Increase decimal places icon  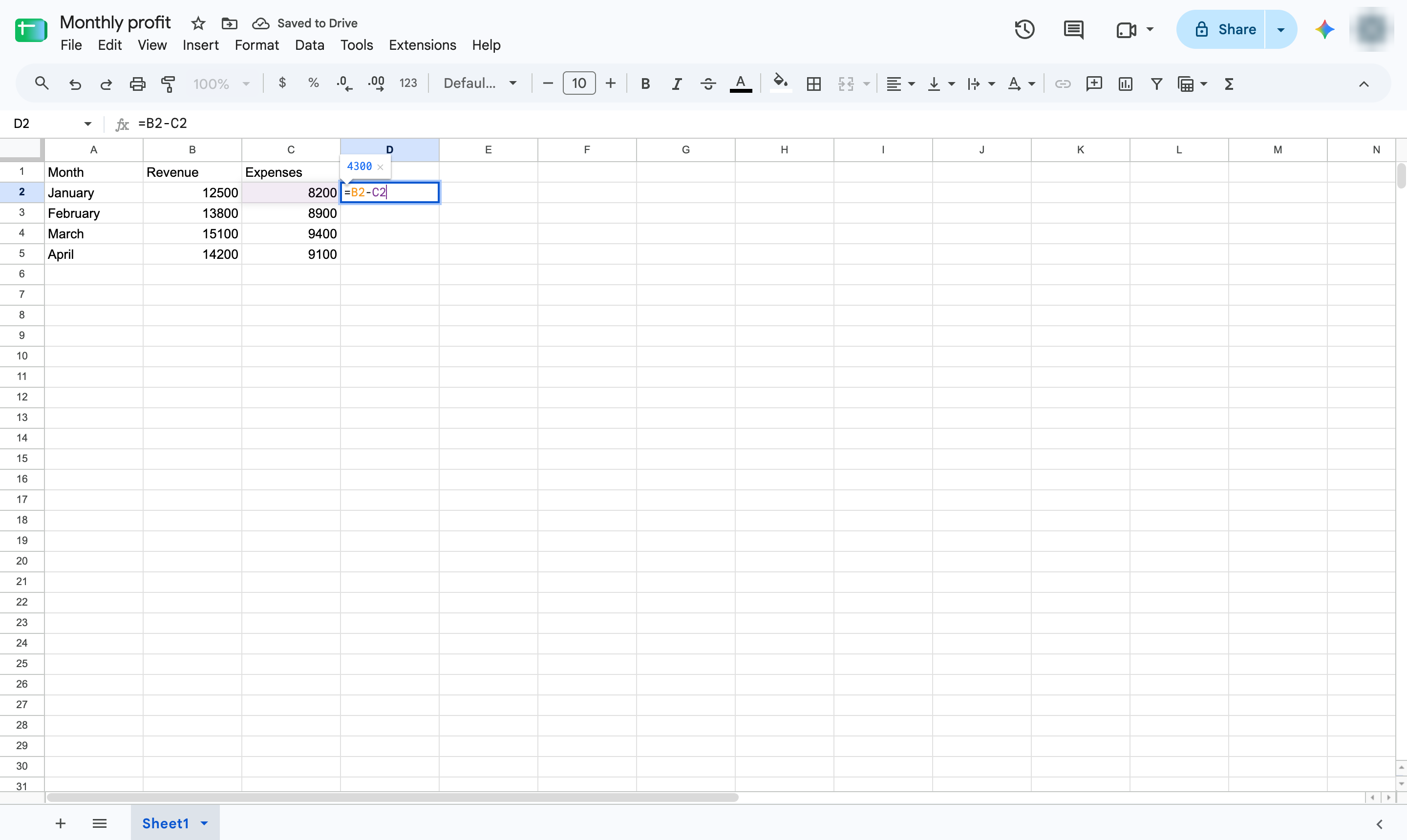pos(376,84)
